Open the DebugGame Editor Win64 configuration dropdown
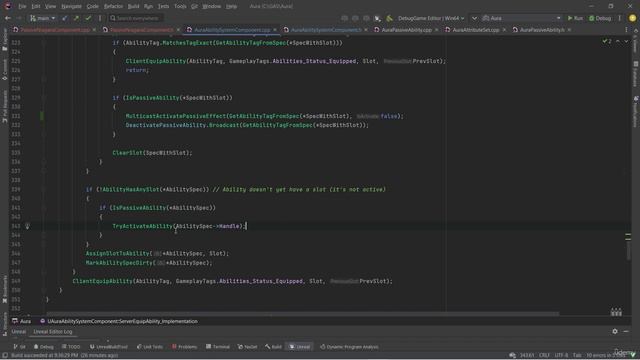This screenshot has width=640, height=360. point(431,18)
